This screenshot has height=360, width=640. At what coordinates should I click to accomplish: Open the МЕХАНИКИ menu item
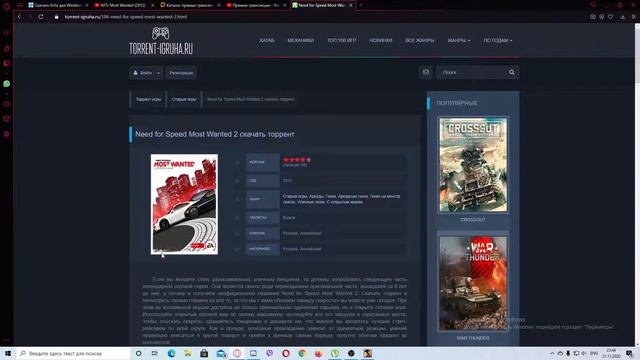(x=300, y=40)
